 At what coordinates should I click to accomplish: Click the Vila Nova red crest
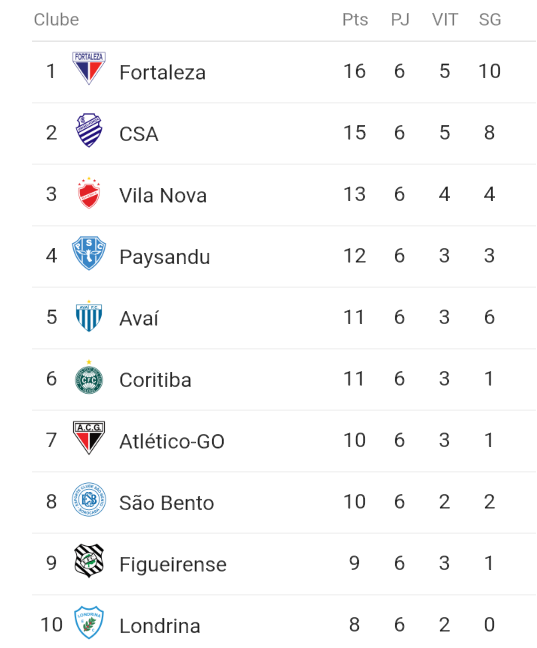pyautogui.click(x=89, y=193)
